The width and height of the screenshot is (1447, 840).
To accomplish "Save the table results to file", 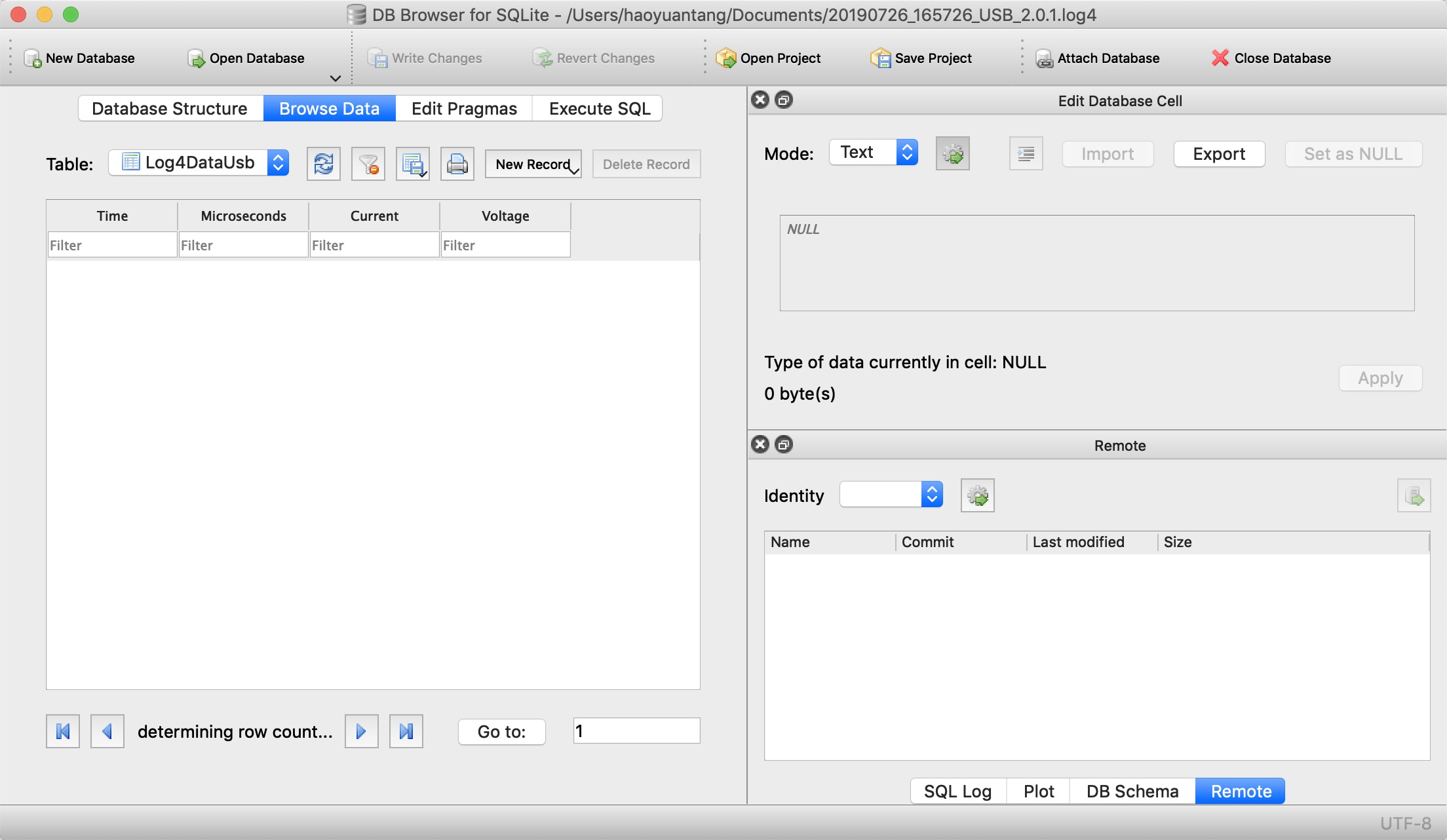I will pyautogui.click(x=413, y=163).
